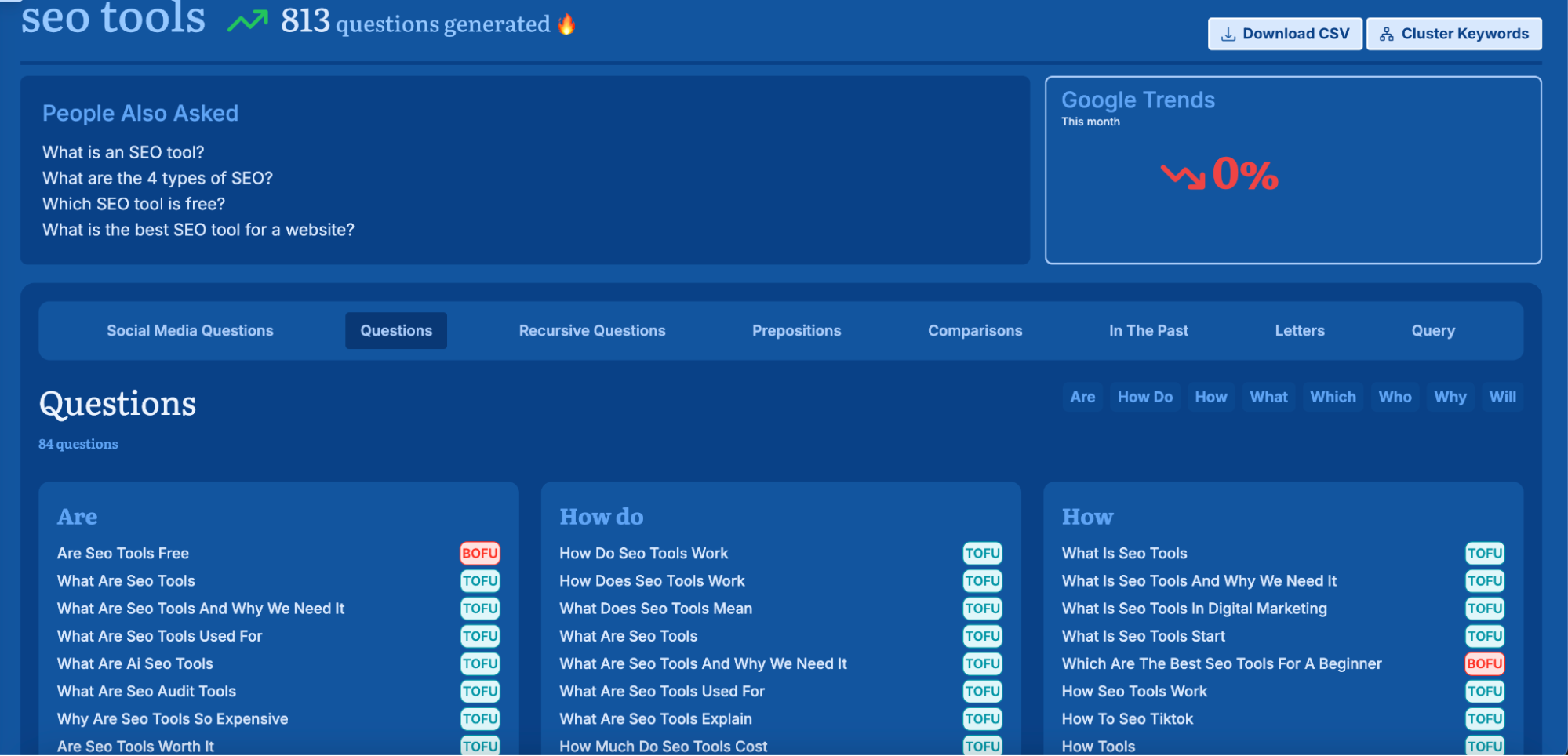Click 'What Are Seo Audit Tools' row

(278, 692)
